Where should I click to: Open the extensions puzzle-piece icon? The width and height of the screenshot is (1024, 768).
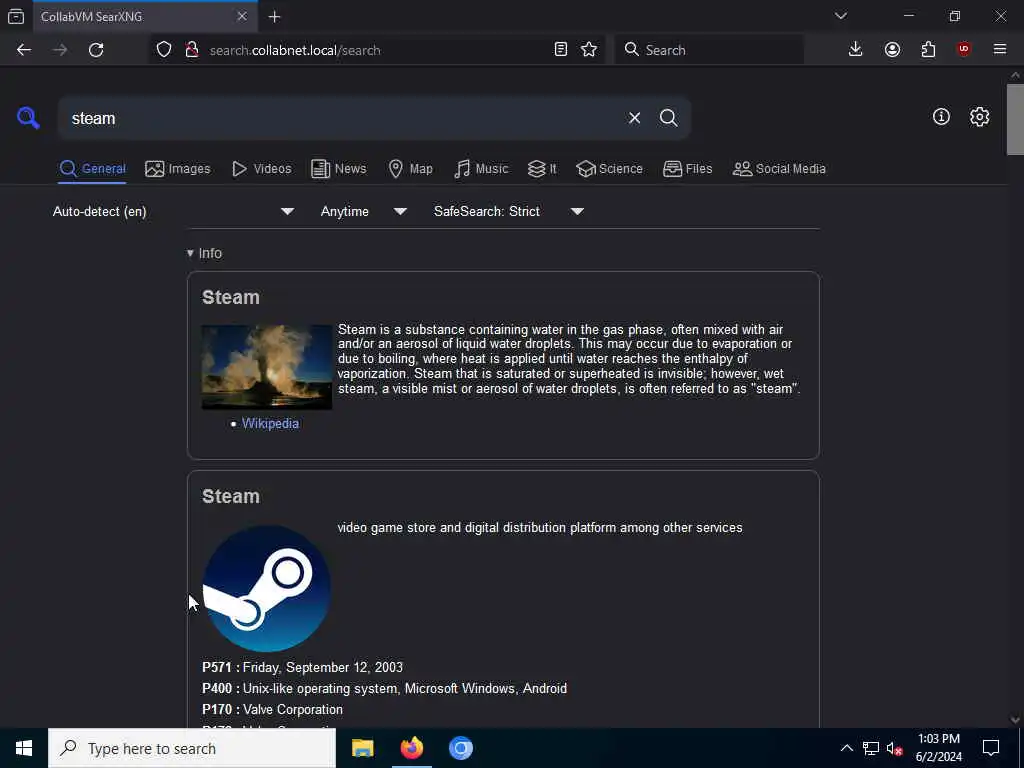(x=928, y=50)
